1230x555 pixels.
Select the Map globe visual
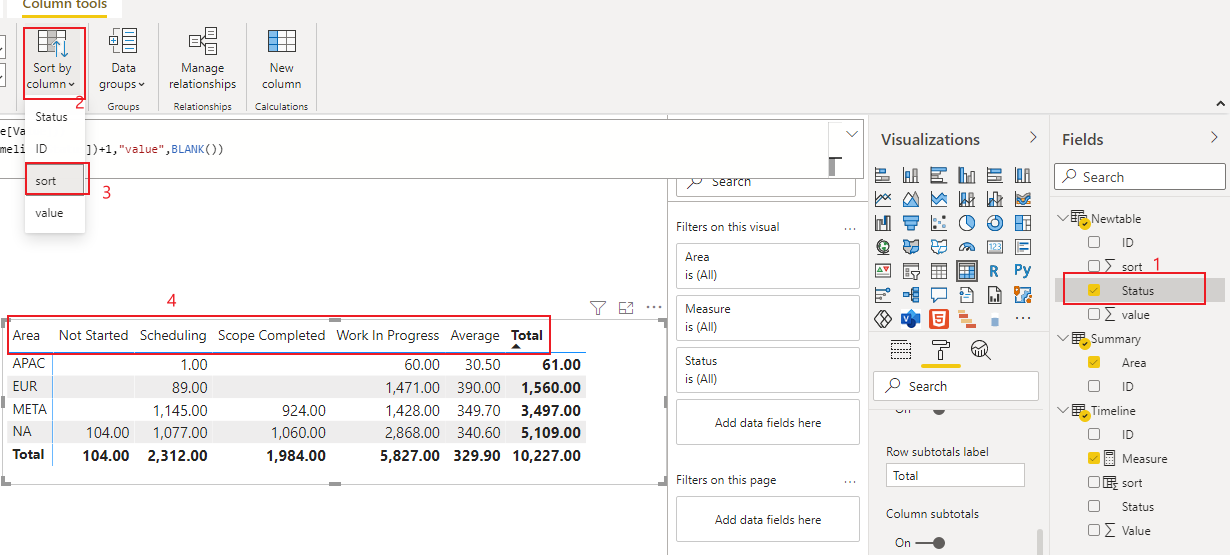883,247
